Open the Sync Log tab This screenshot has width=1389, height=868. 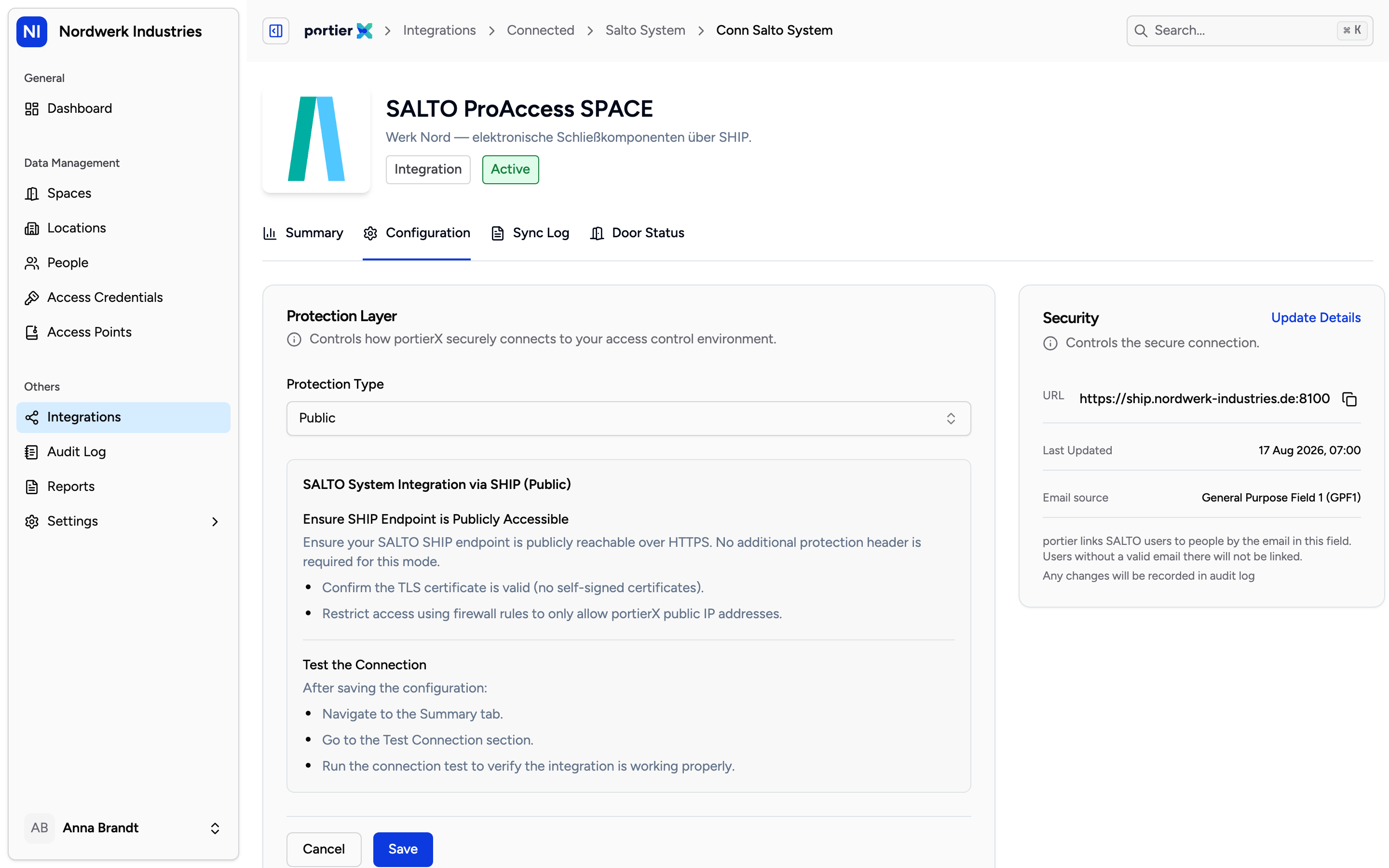531,233
